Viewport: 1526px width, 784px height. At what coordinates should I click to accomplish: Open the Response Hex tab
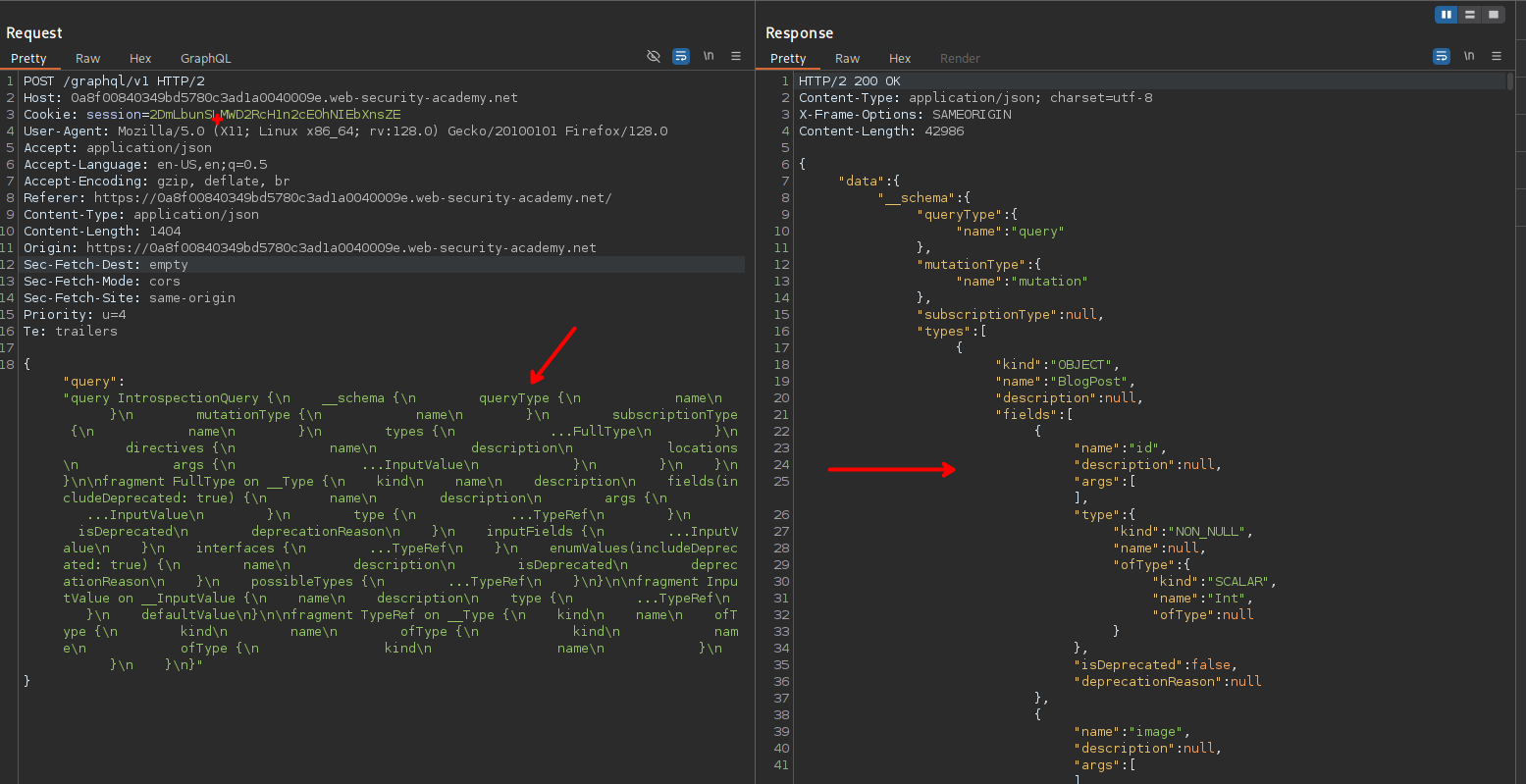900,59
